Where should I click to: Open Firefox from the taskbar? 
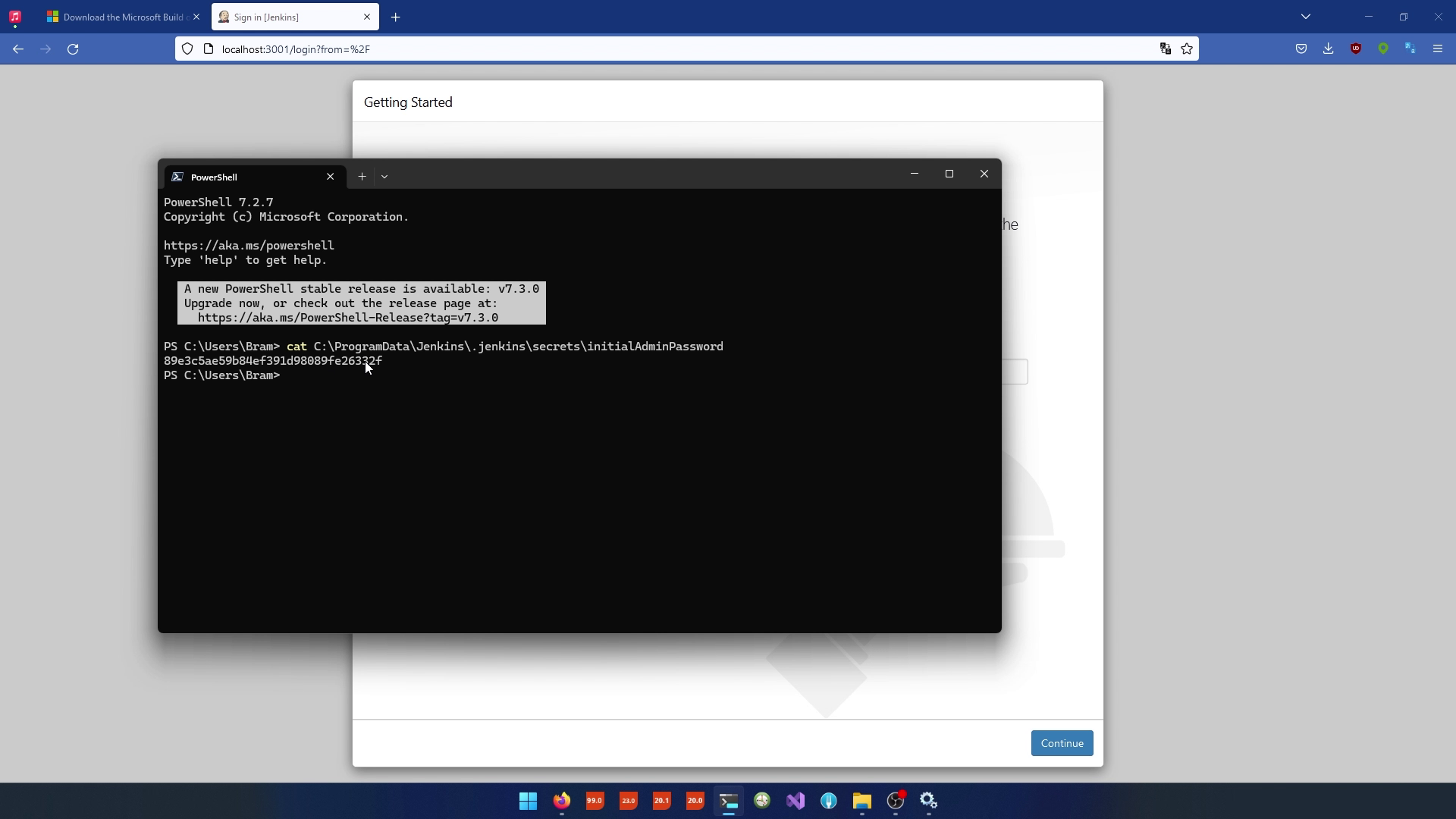click(562, 801)
